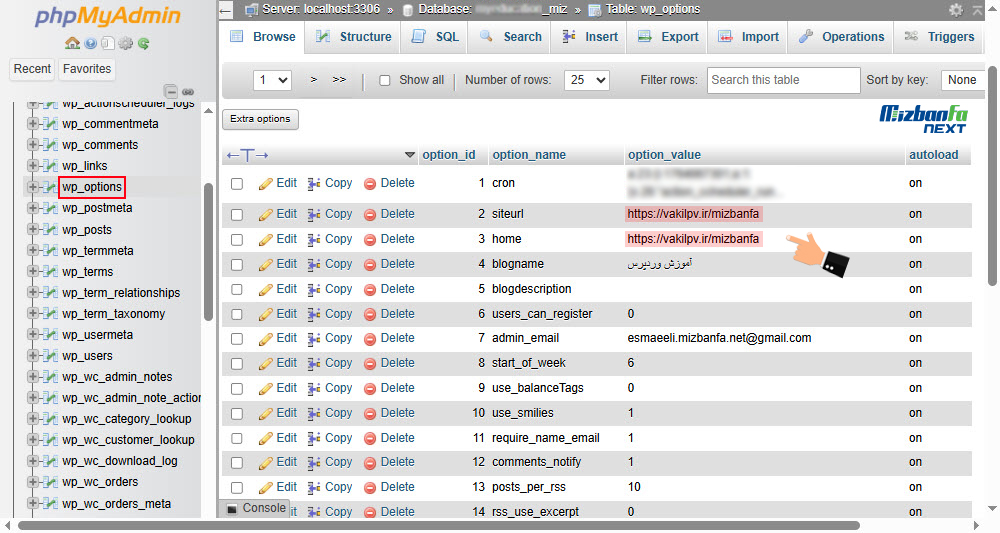This screenshot has width=1000, height=533.
Task: Click wp_posts table icon in tree
Action: 51,230
